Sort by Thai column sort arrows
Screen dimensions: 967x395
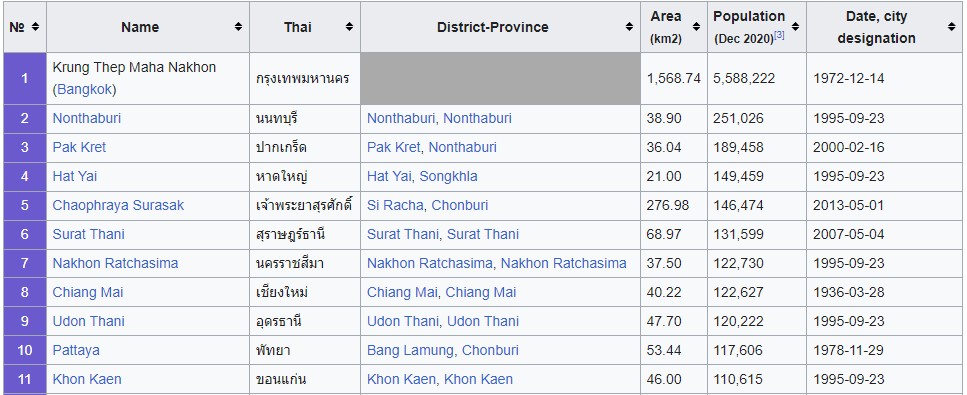point(349,27)
